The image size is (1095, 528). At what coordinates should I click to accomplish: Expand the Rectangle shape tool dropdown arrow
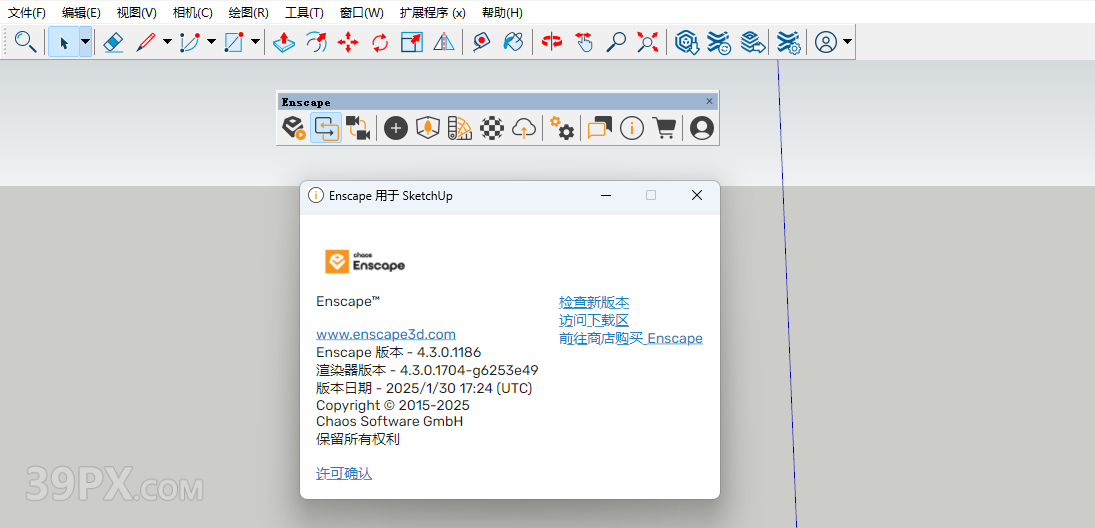tap(255, 42)
